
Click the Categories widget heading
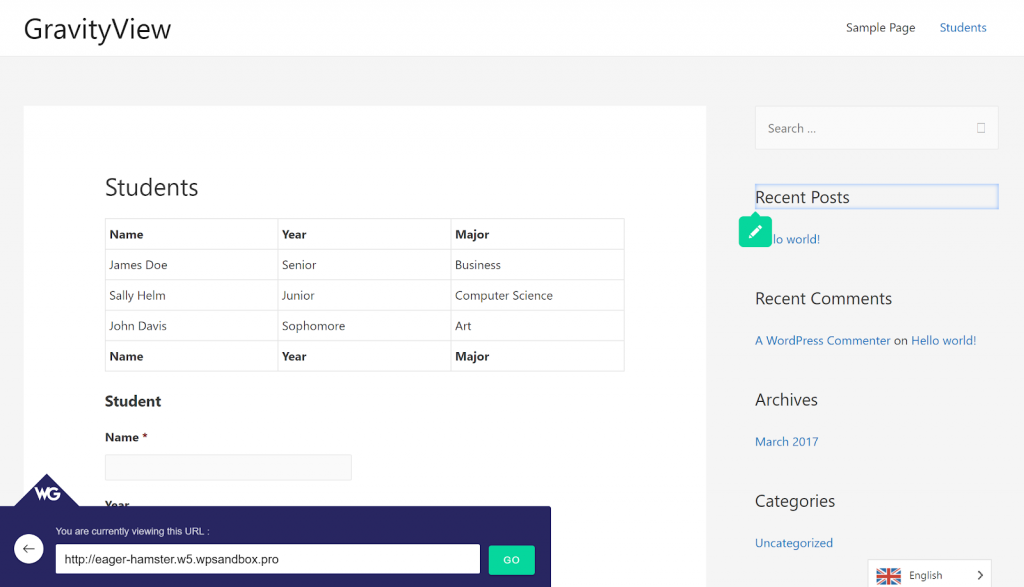click(x=795, y=501)
